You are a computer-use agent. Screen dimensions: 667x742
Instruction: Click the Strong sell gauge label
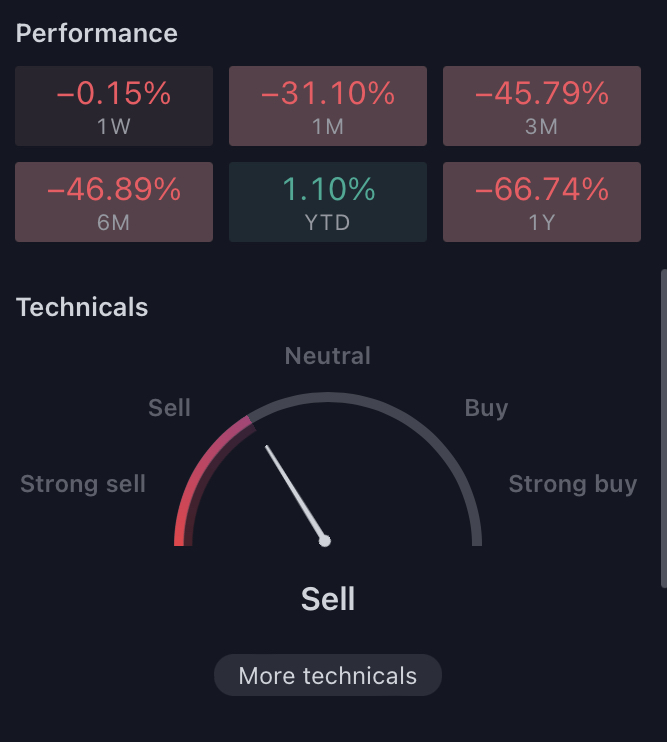(x=83, y=484)
